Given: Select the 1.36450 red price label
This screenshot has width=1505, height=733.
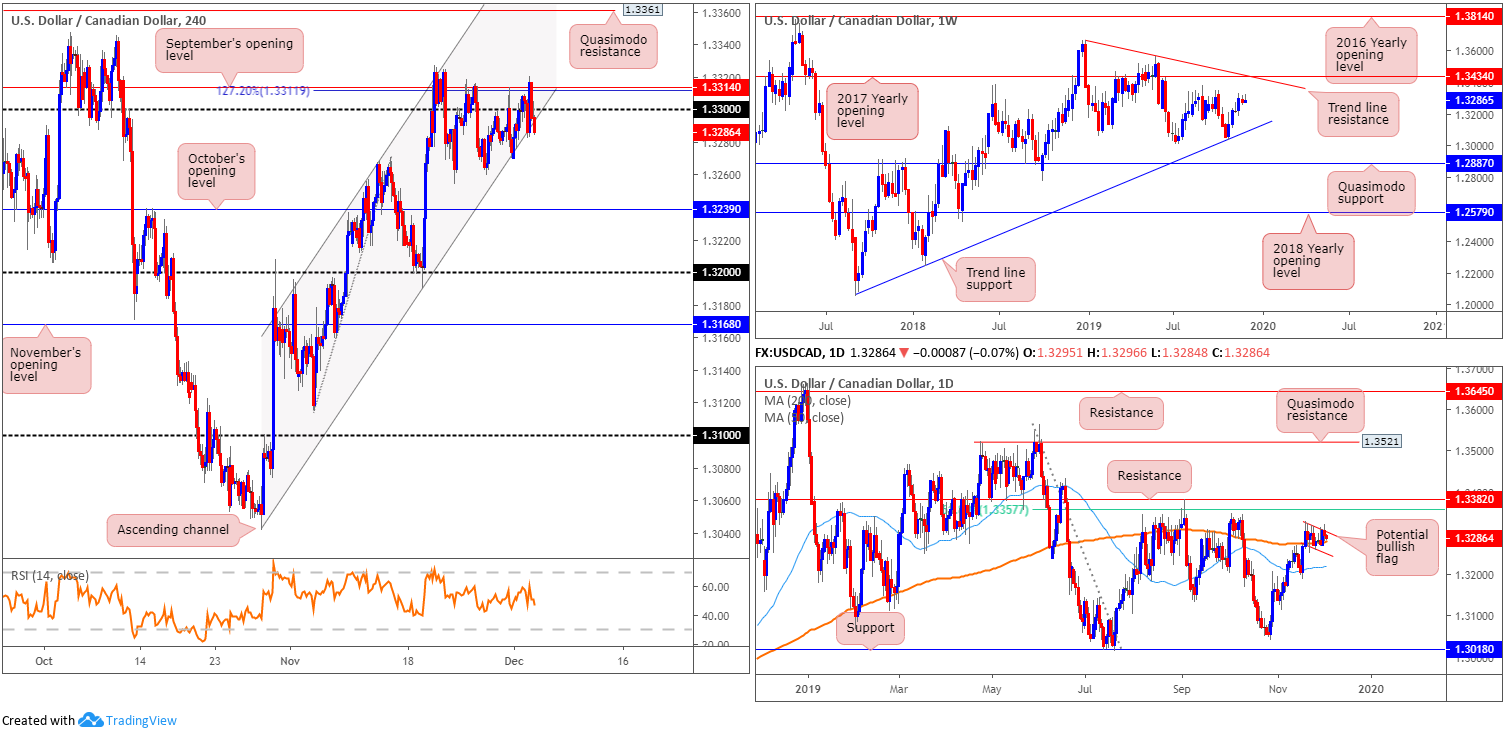Looking at the screenshot, I should pyautogui.click(x=1473, y=391).
